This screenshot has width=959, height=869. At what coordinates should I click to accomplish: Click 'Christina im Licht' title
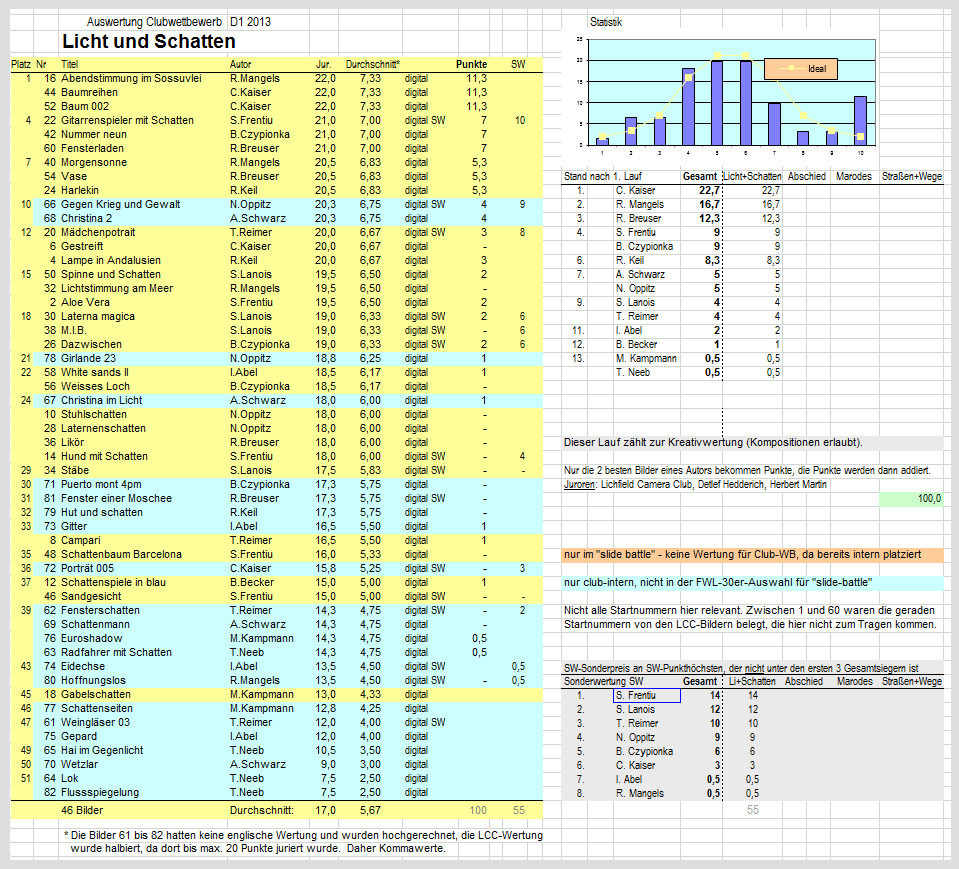(102, 401)
